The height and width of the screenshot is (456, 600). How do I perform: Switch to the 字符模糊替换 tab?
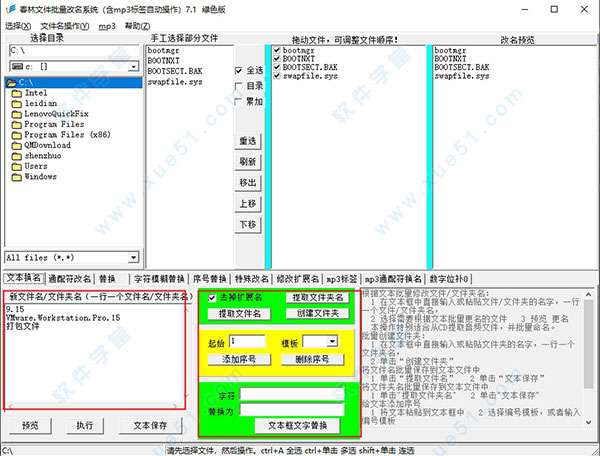pyautogui.click(x=159, y=279)
